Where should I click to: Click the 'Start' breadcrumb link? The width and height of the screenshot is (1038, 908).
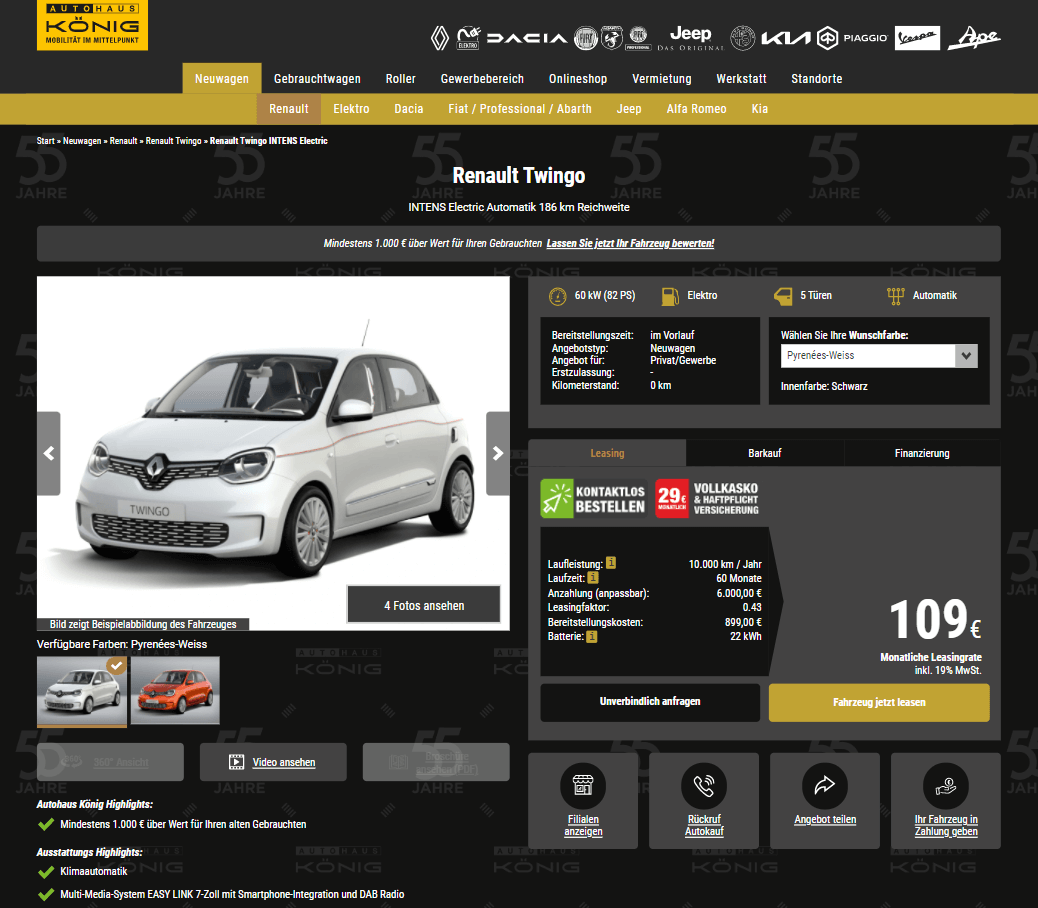(46, 141)
